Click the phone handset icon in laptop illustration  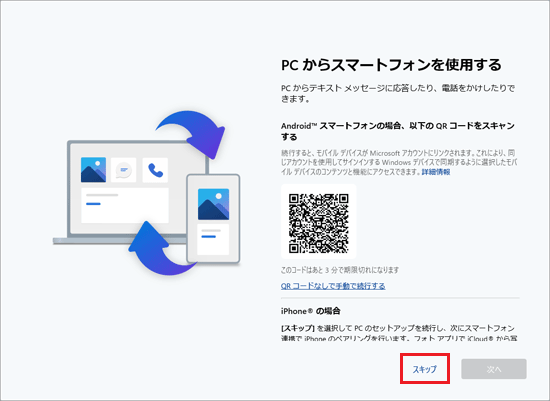155,170
